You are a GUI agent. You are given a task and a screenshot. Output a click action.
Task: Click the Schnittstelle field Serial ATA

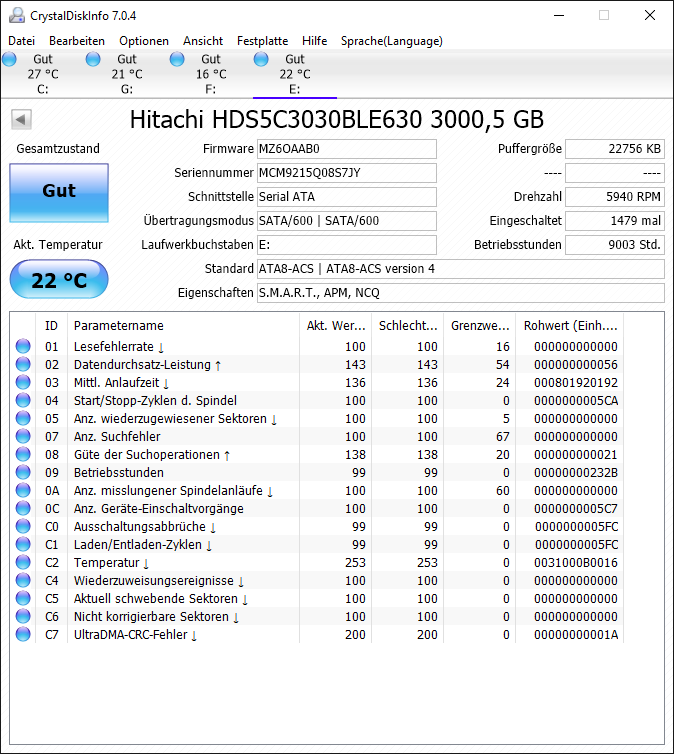coord(347,197)
